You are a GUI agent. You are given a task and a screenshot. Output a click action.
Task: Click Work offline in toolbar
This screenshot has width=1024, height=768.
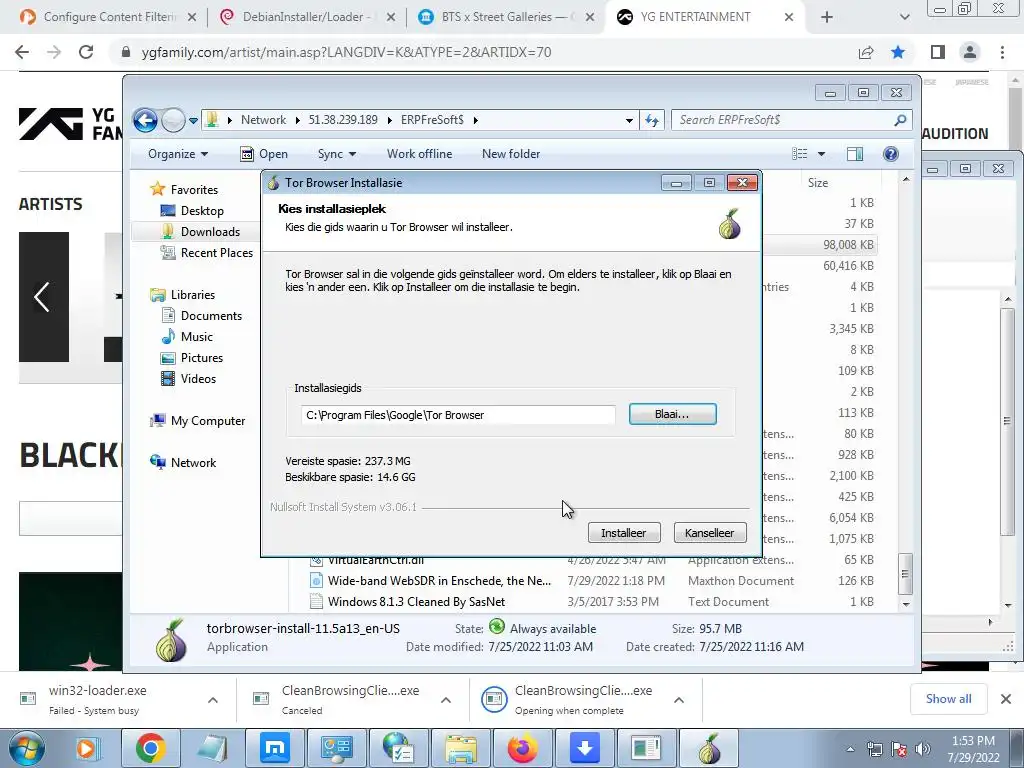[419, 154]
